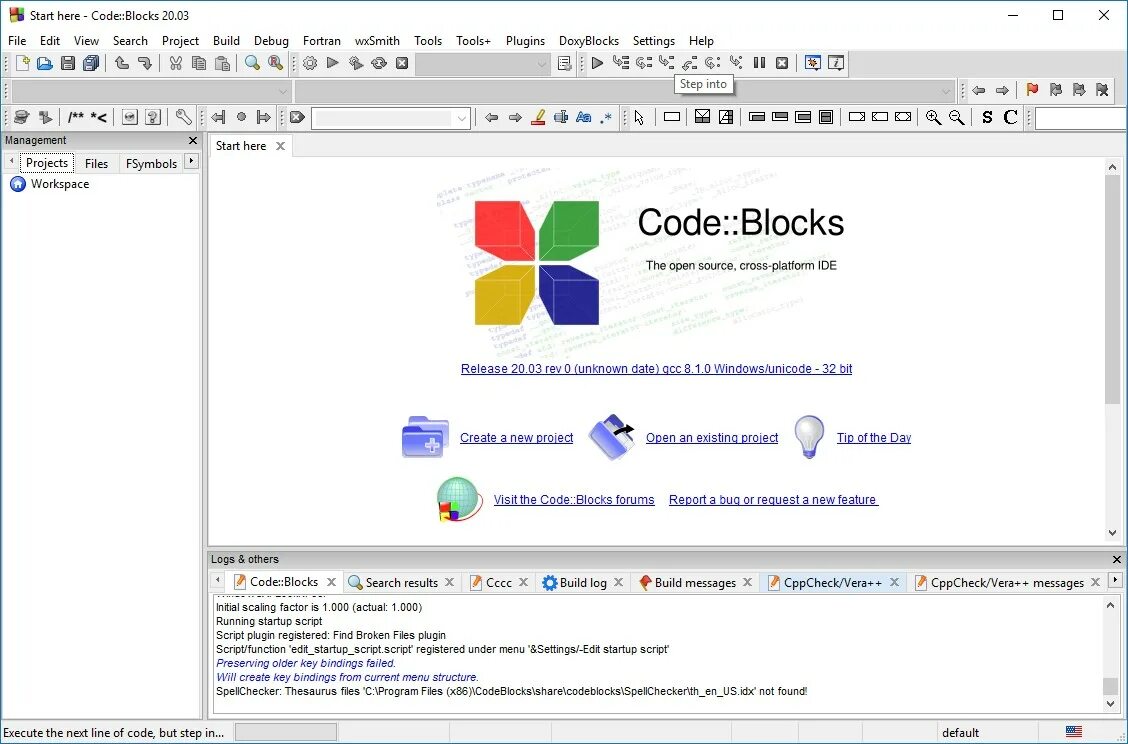Click the Release 20.03 version link
Image resolution: width=1128 pixels, height=744 pixels.
pyautogui.click(x=656, y=368)
